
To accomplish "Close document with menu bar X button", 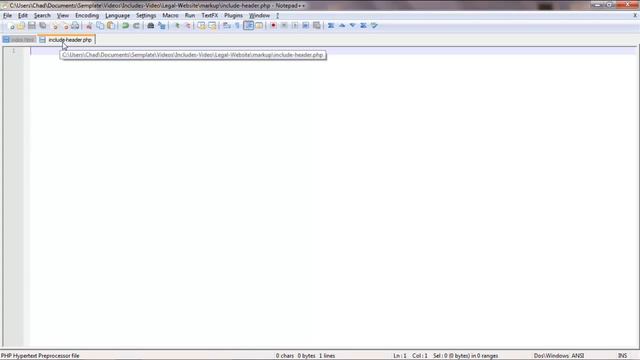I will point(635,16).
